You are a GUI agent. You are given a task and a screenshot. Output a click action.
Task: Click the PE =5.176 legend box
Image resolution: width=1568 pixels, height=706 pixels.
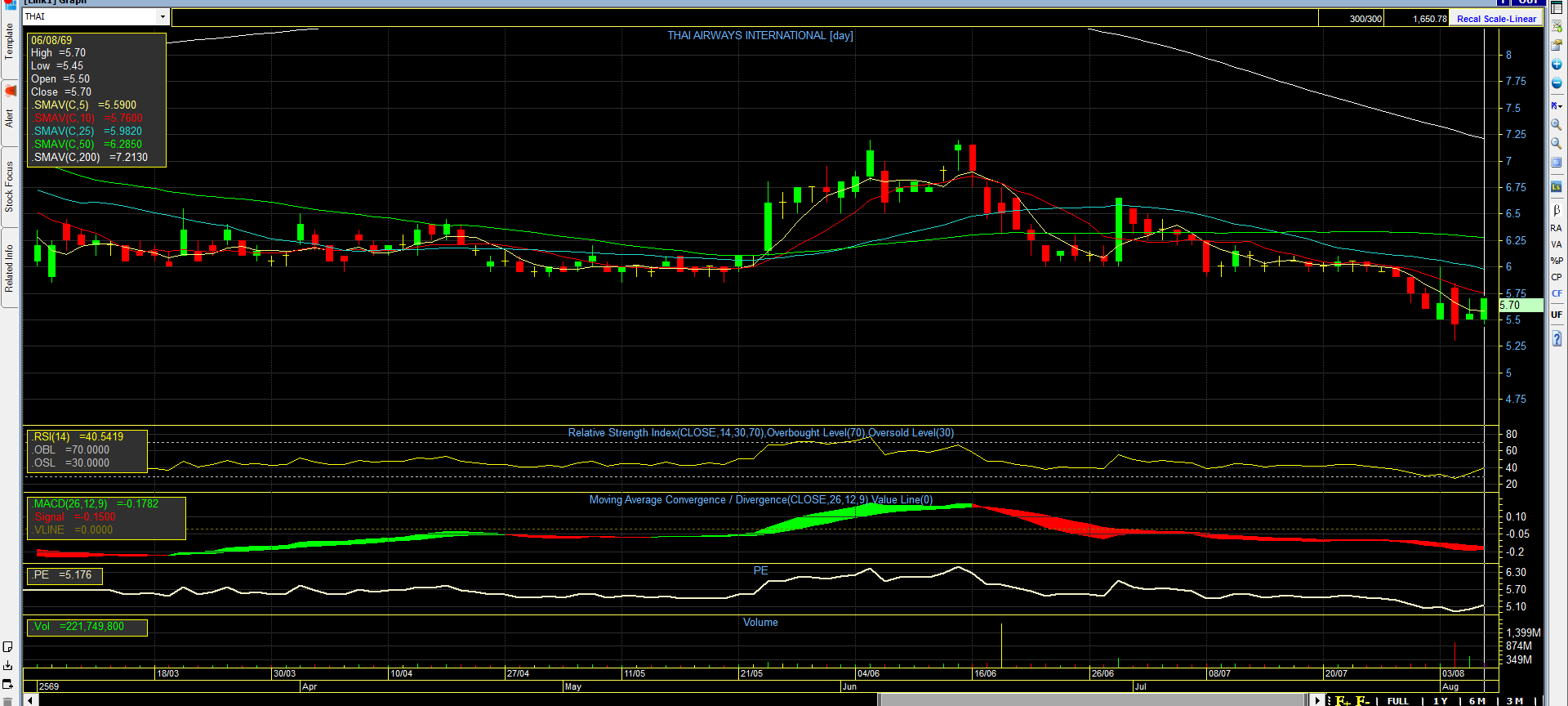pyautogui.click(x=65, y=575)
